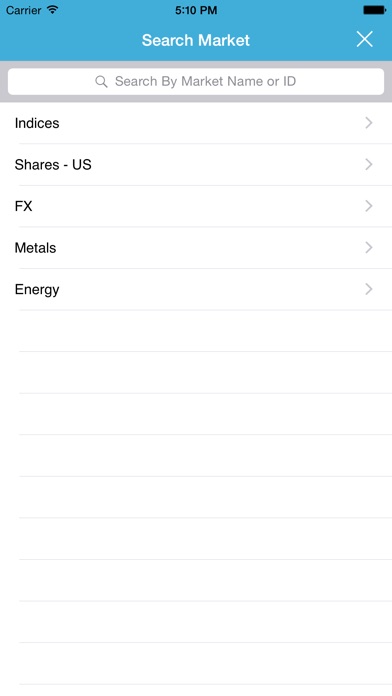Tap the chevron beside Metals
The height and width of the screenshot is (696, 392).
point(368,248)
